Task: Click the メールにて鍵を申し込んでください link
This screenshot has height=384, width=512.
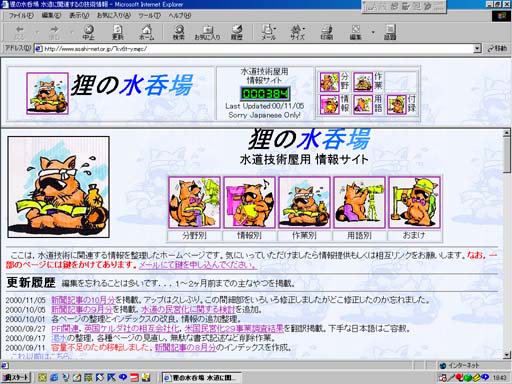Action: [198, 265]
